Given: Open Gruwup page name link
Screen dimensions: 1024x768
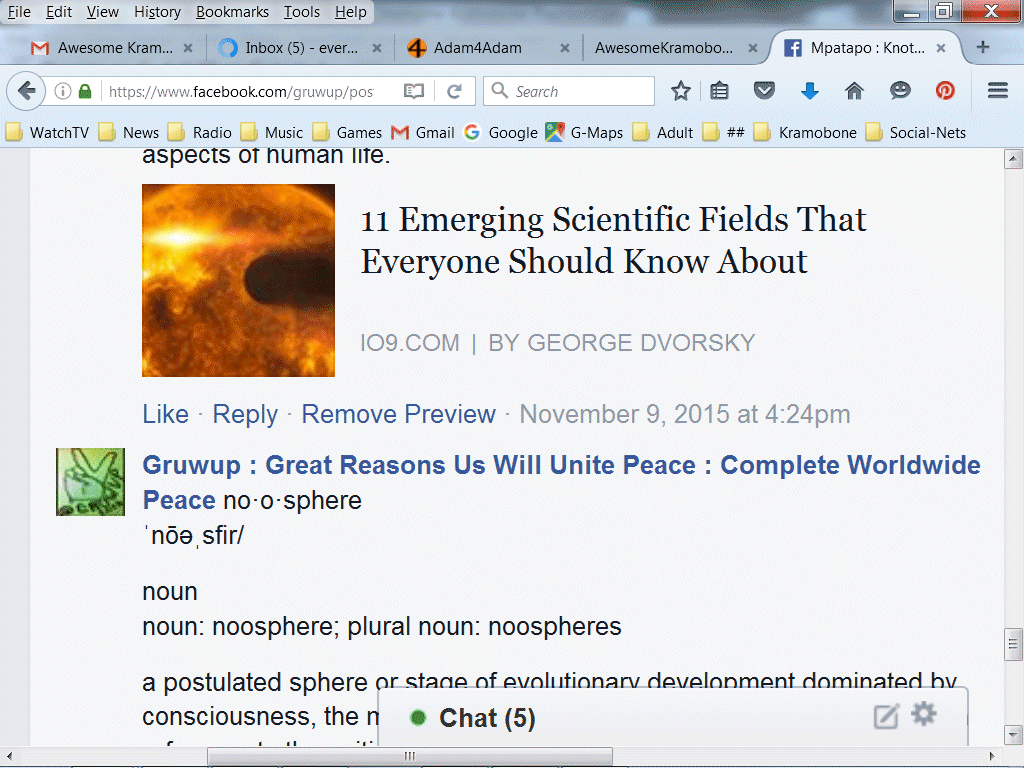Looking at the screenshot, I should tap(562, 482).
